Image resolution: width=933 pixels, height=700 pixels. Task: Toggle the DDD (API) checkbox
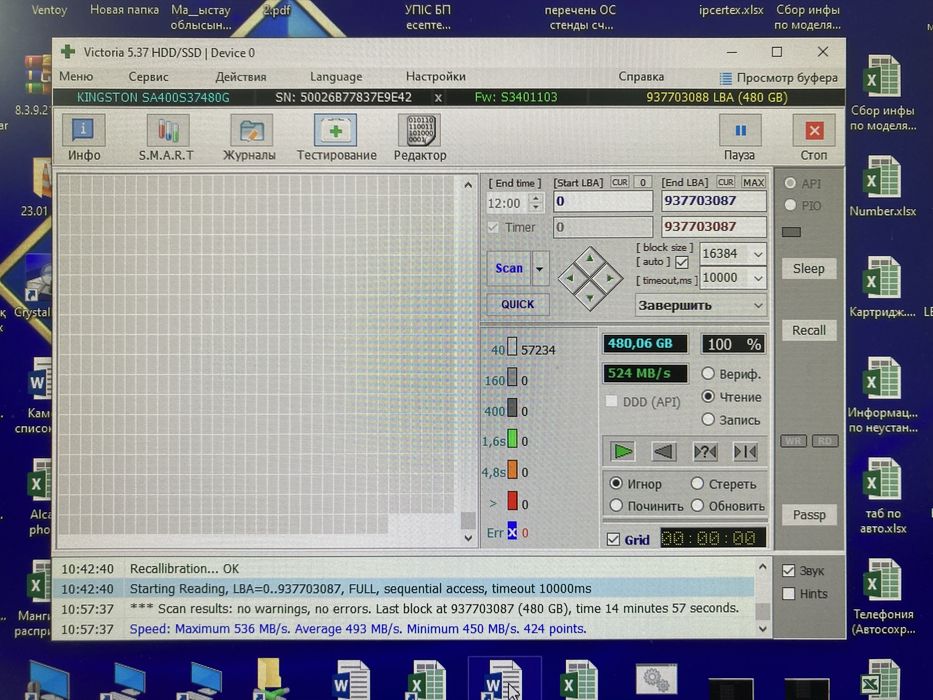(x=611, y=401)
